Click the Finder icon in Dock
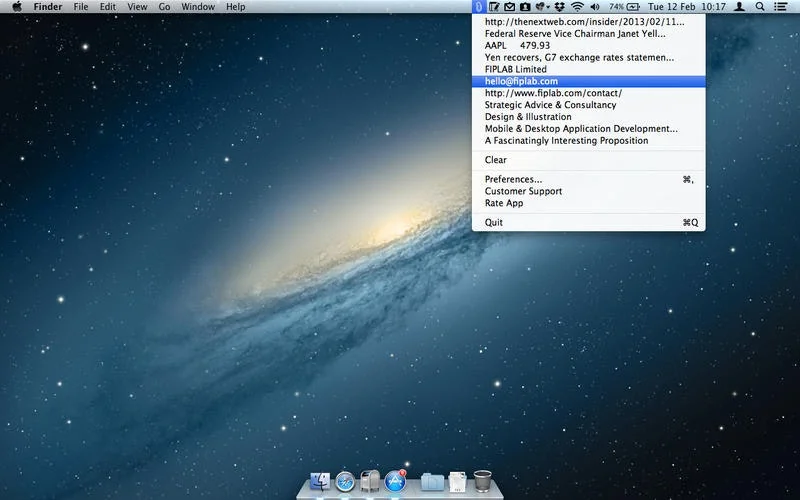The height and width of the screenshot is (500, 800). click(x=321, y=481)
